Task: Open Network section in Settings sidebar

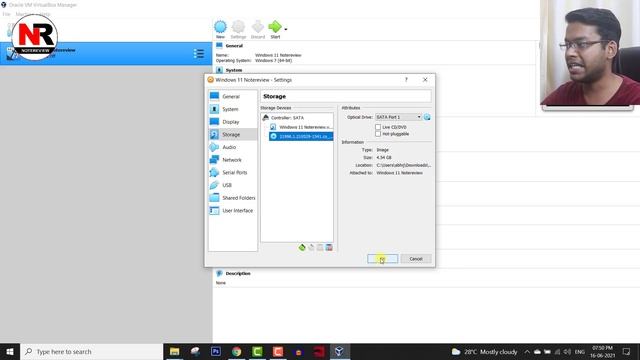Action: tap(233, 160)
